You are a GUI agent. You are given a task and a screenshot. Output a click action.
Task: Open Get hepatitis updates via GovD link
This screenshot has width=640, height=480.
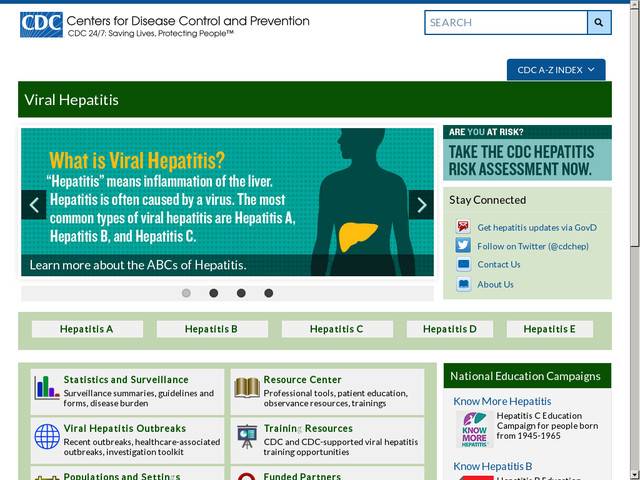click(537, 228)
